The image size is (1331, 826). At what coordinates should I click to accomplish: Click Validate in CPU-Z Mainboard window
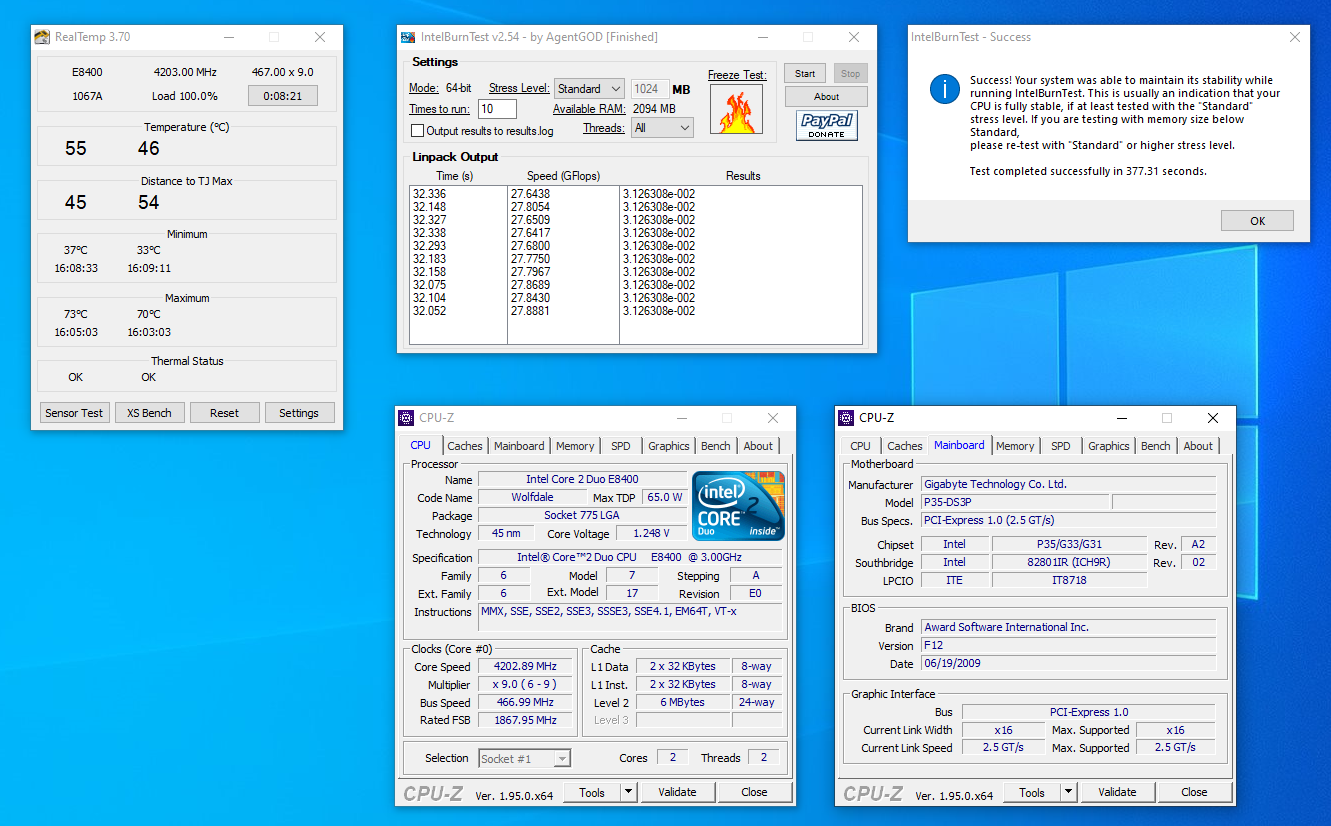pos(1117,792)
